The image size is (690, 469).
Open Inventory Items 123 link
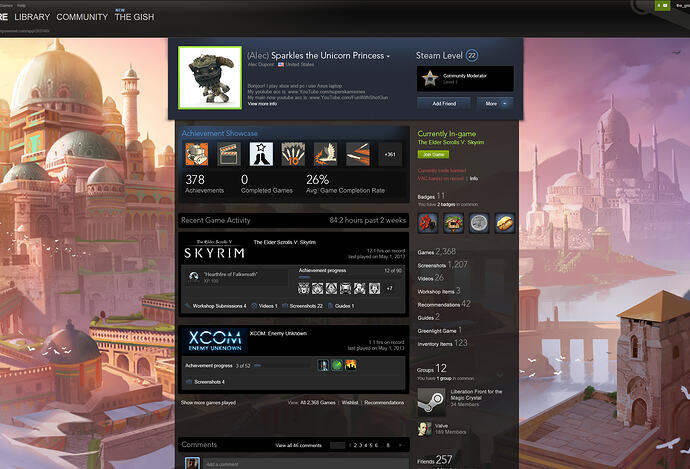tap(442, 343)
